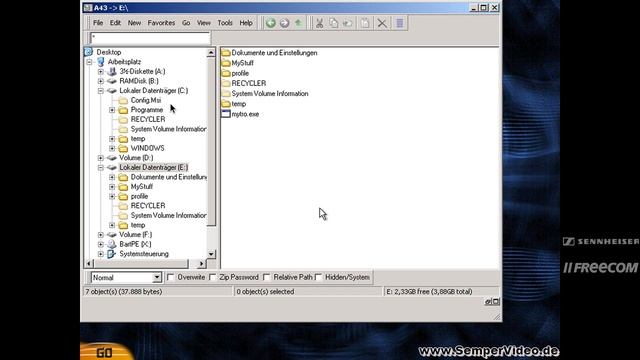
Task: Click the Copy toolbar icon
Action: pyautogui.click(x=333, y=23)
